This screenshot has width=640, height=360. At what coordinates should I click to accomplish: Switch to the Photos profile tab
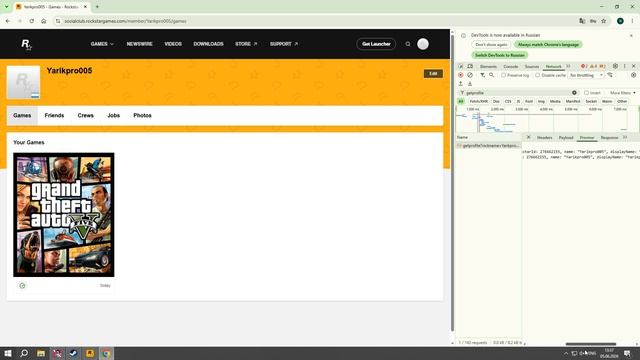tap(142, 116)
